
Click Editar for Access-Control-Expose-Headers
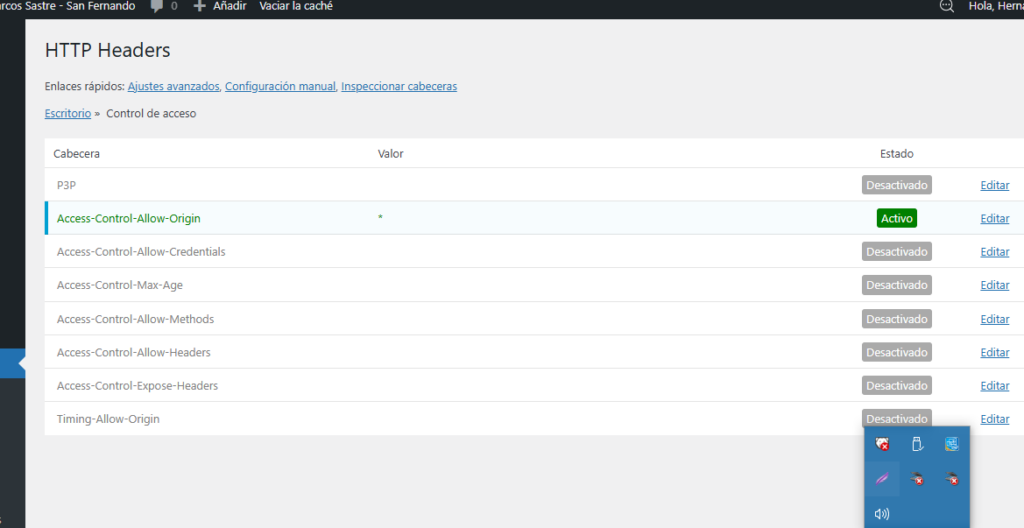pyautogui.click(x=994, y=386)
